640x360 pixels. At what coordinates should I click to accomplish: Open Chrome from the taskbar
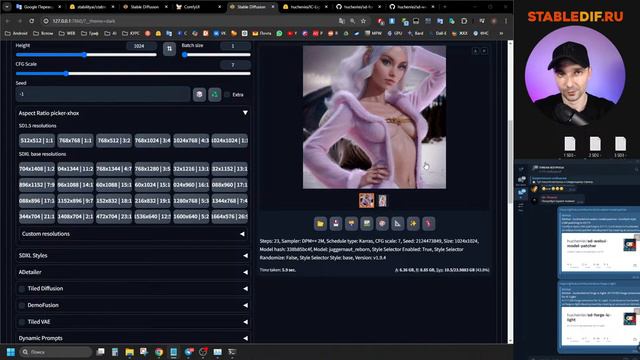coord(159,352)
